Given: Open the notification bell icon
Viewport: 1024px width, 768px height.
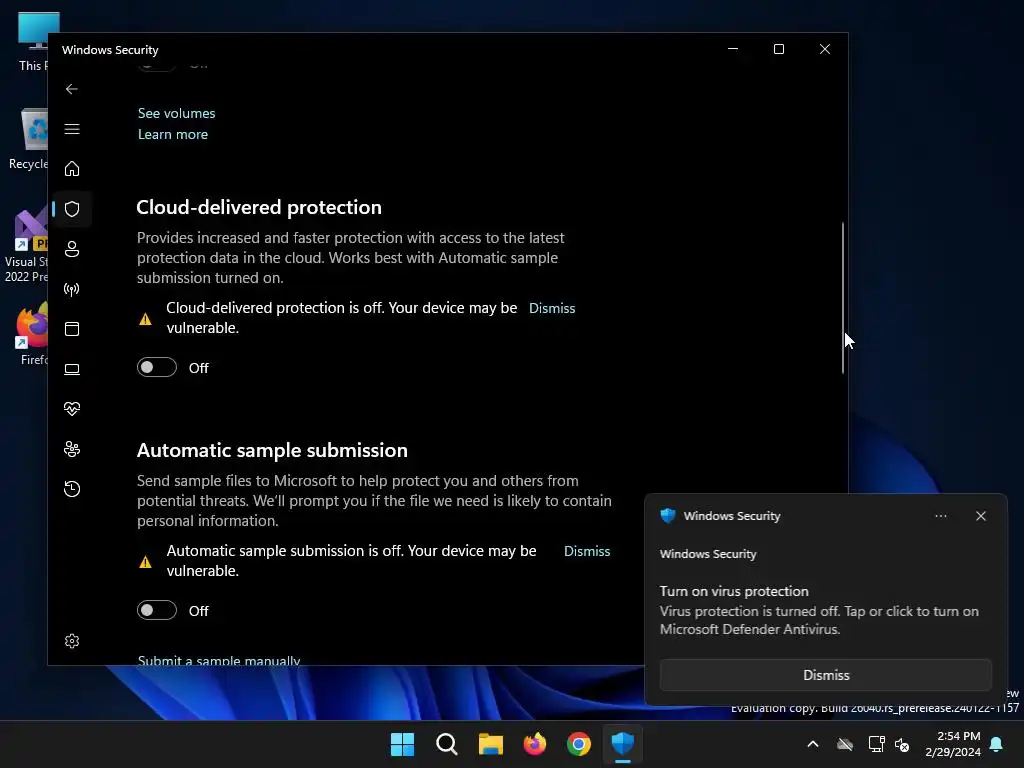Looking at the screenshot, I should [x=997, y=744].
